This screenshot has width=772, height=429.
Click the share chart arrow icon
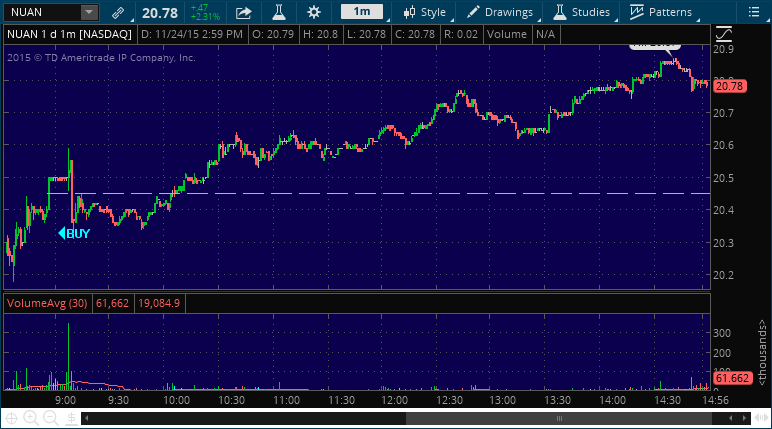point(243,12)
